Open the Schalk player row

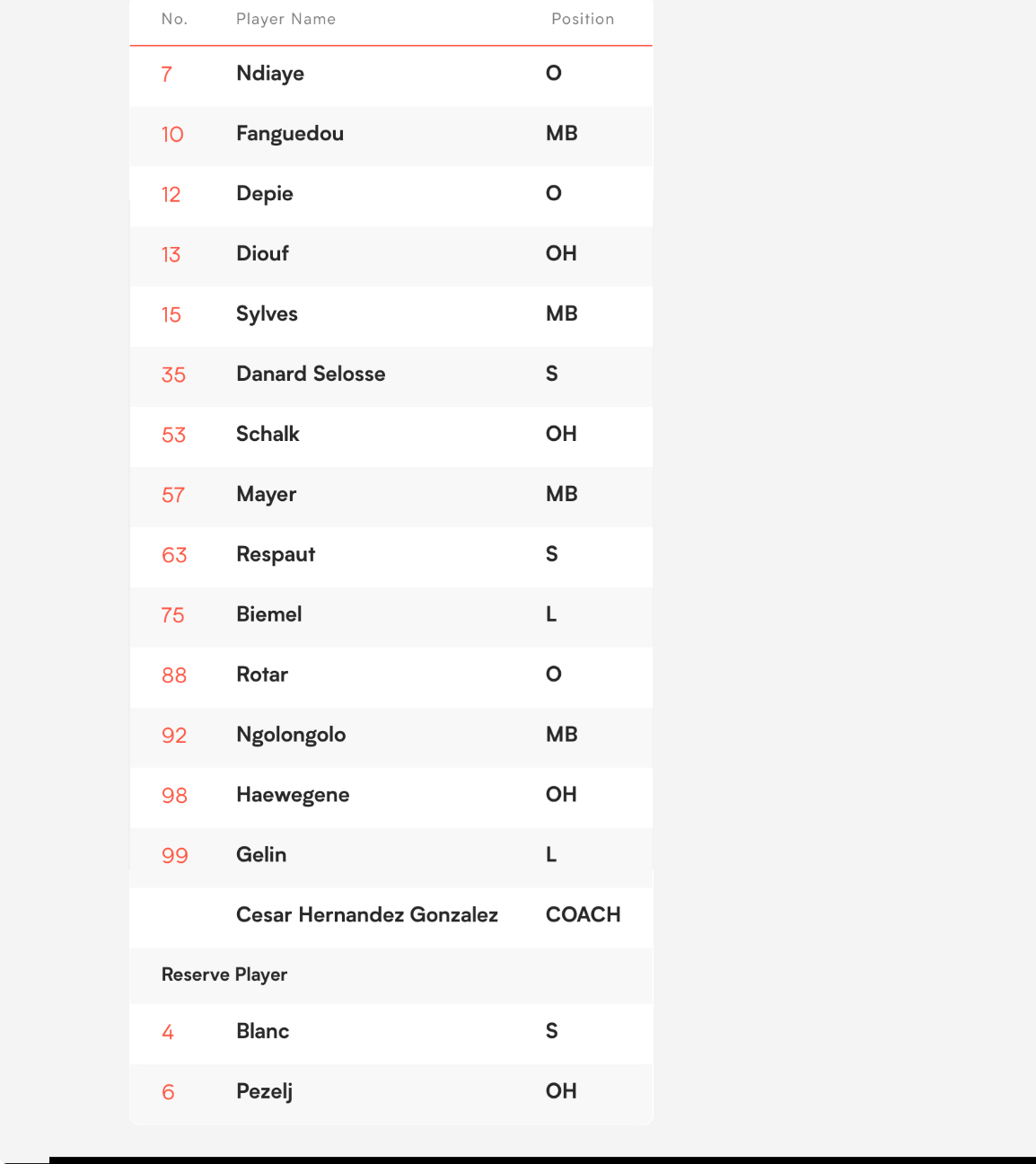[x=391, y=435]
